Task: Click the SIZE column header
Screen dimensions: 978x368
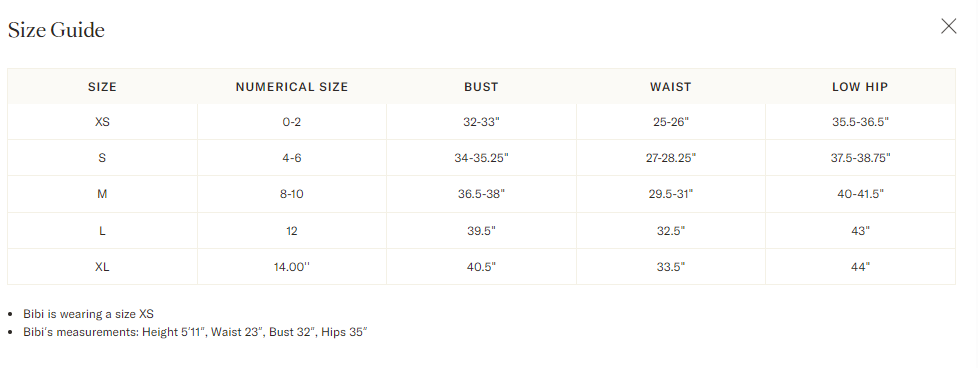Action: coord(102,87)
